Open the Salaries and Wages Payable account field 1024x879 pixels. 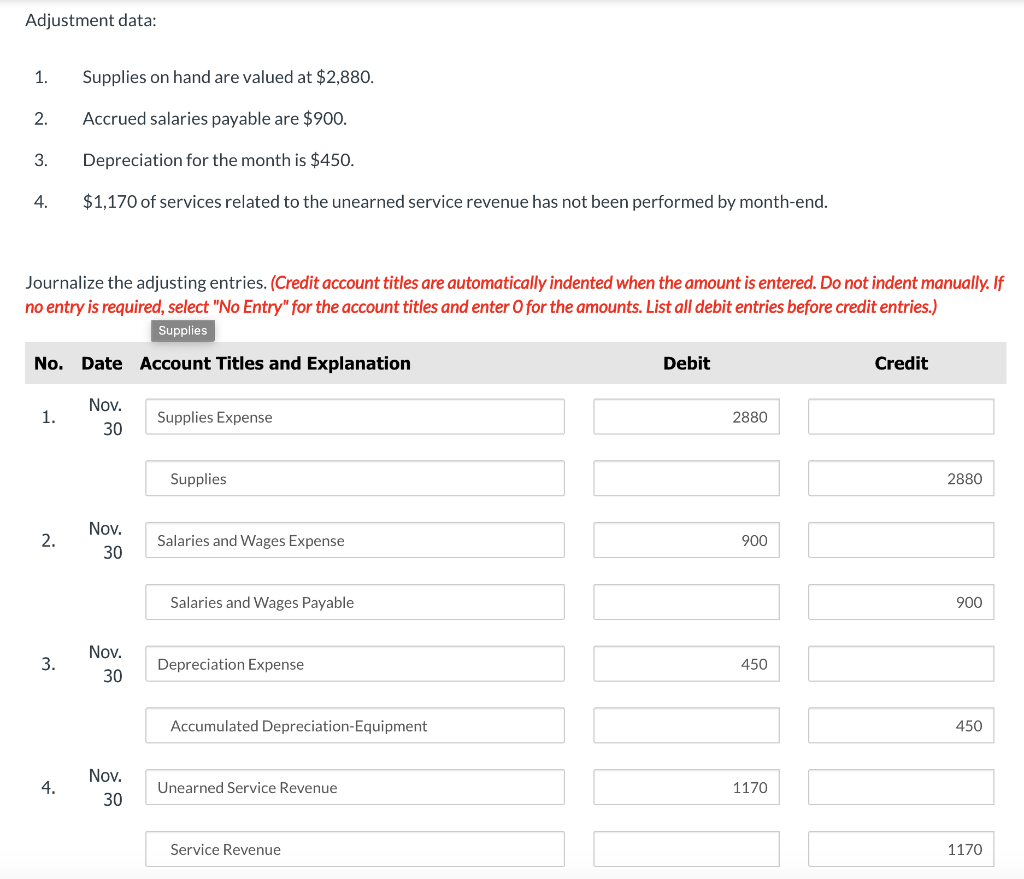click(354, 602)
